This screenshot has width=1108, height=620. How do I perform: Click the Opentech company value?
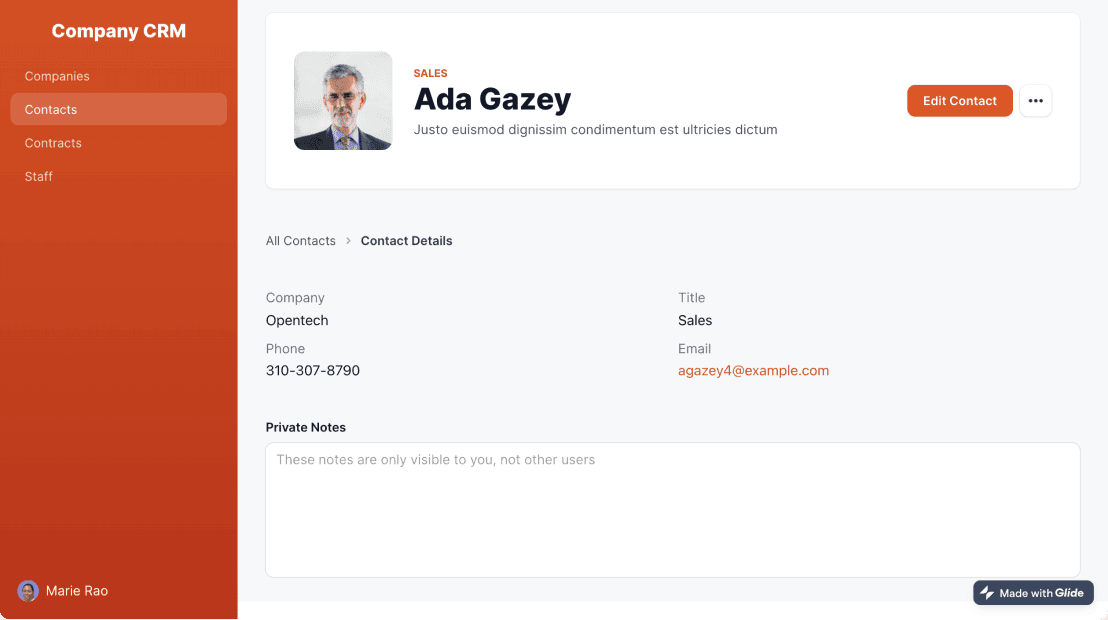pos(297,321)
